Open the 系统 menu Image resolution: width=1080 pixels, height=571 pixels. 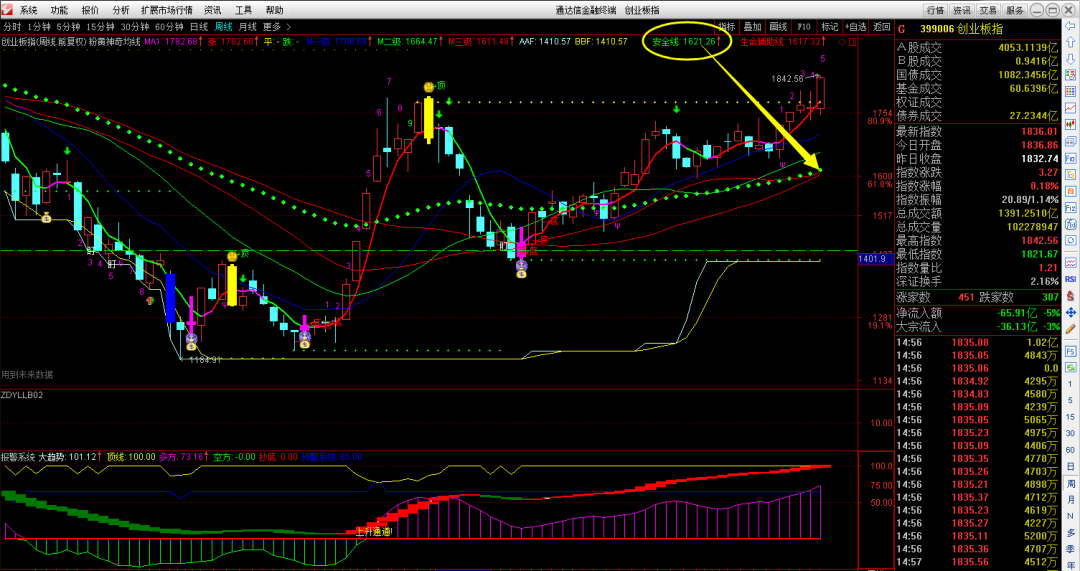point(28,10)
